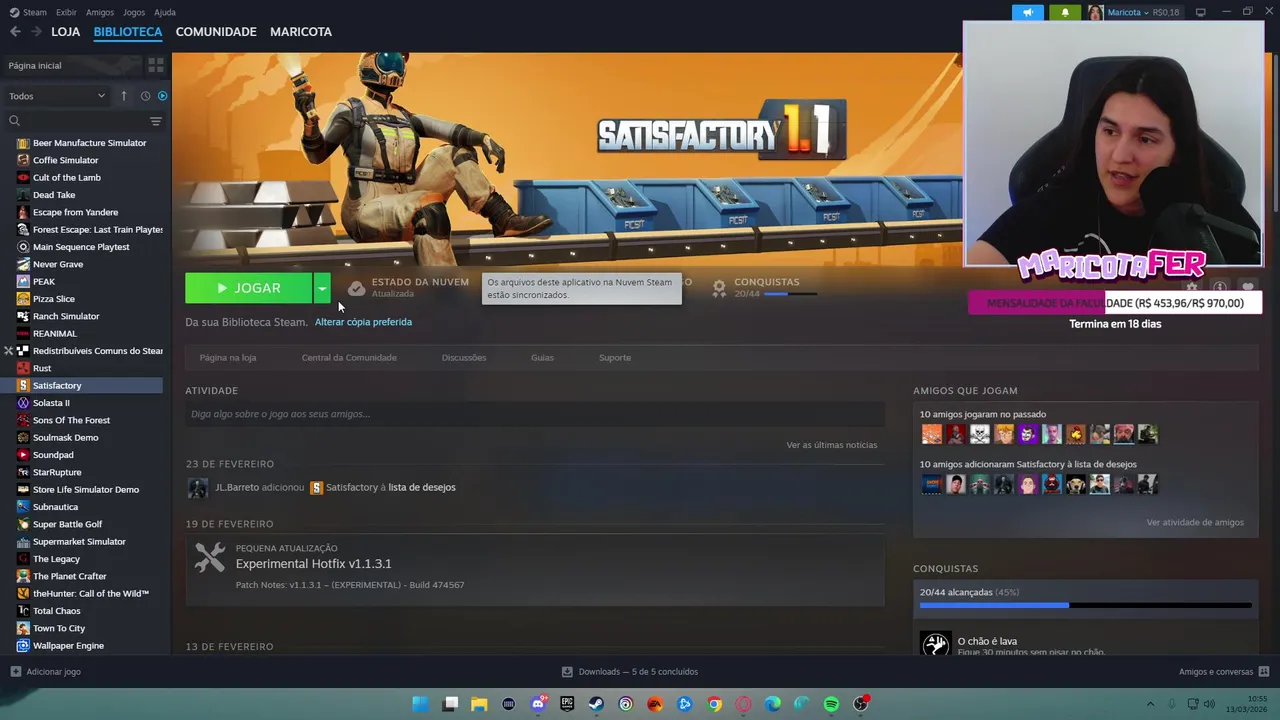
Task: Click the library search magnifier icon
Action: (x=14, y=121)
